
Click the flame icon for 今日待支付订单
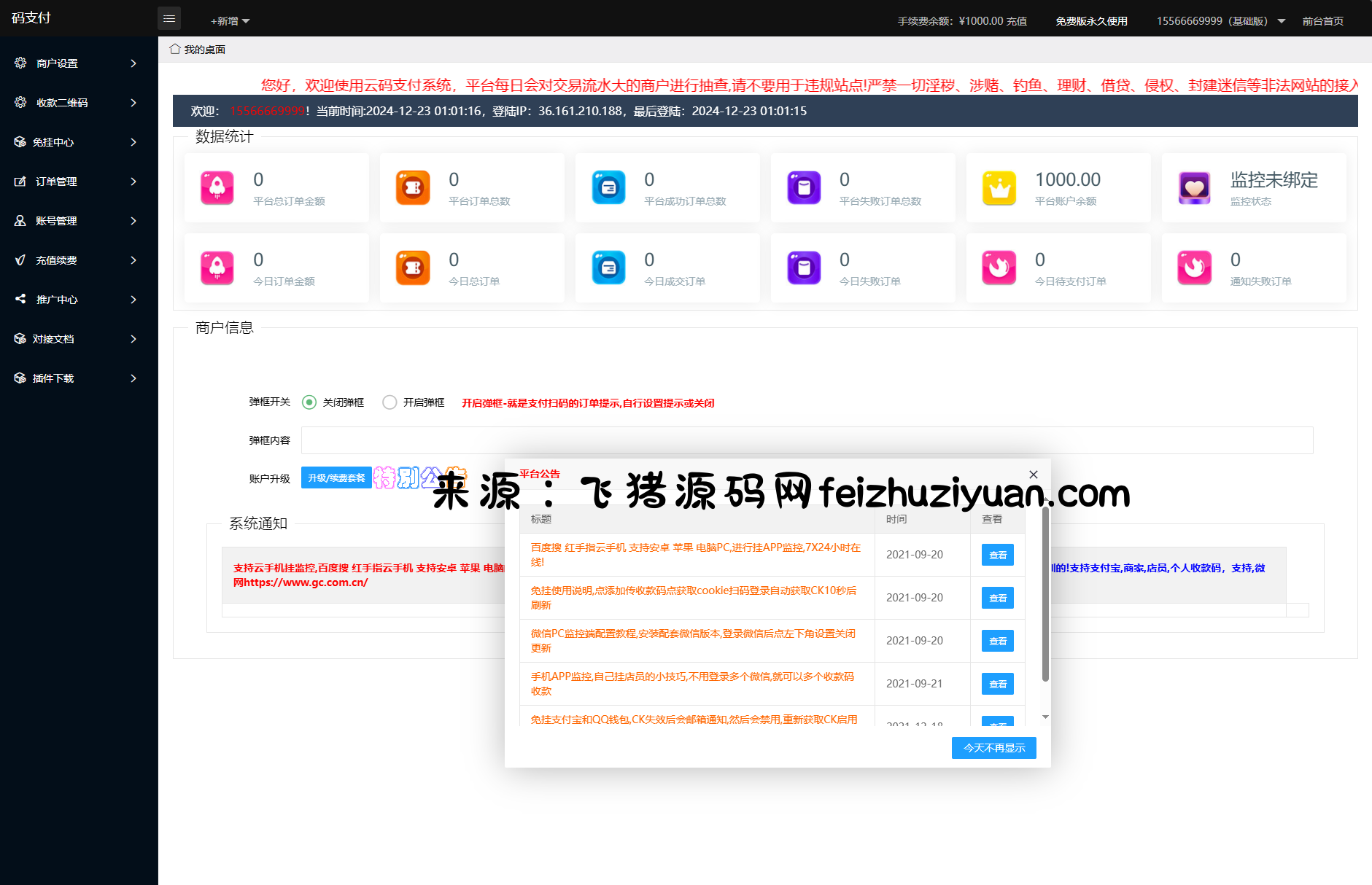point(999,268)
